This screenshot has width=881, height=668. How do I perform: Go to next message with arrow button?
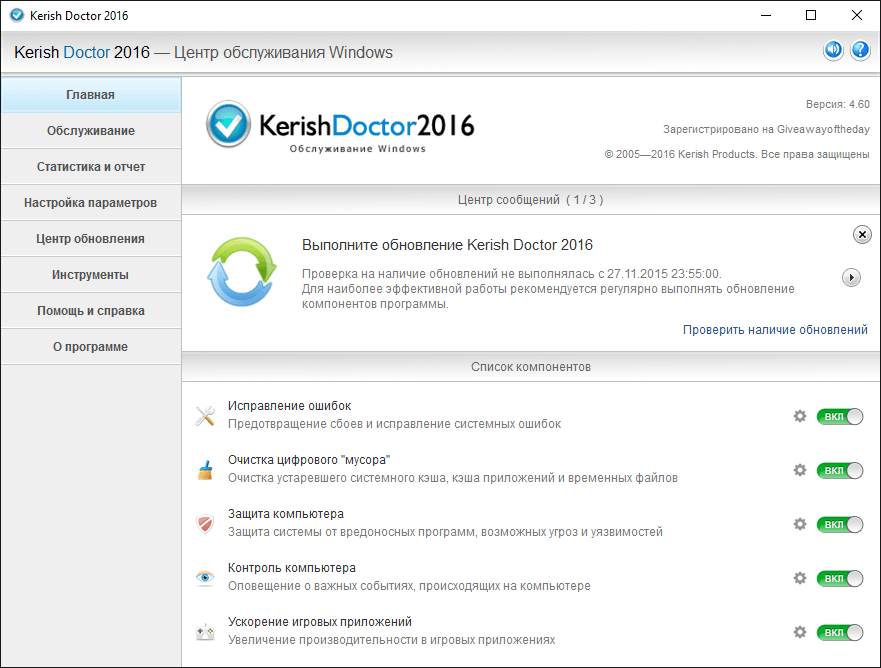(x=851, y=278)
